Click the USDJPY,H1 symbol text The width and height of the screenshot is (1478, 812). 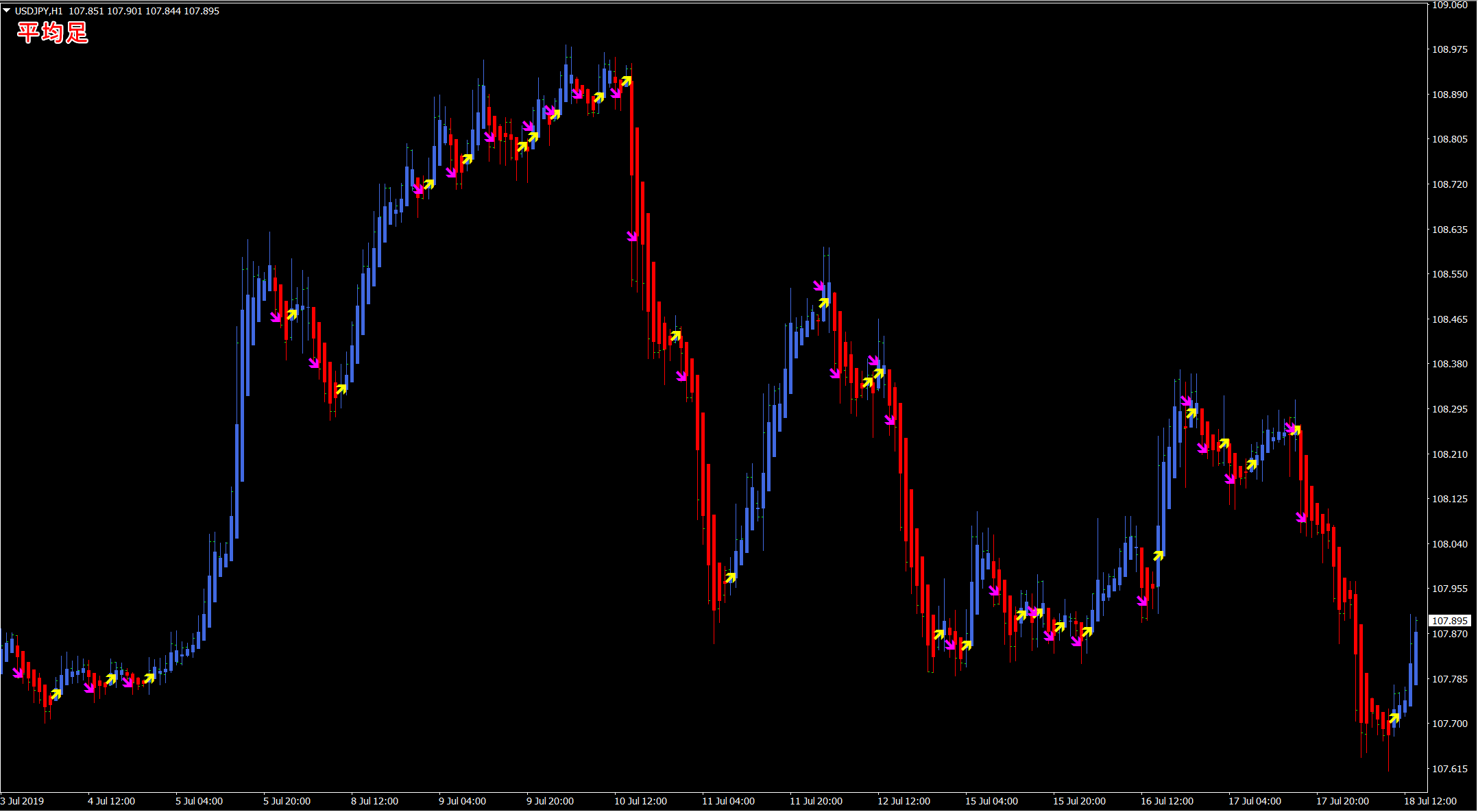coord(38,11)
